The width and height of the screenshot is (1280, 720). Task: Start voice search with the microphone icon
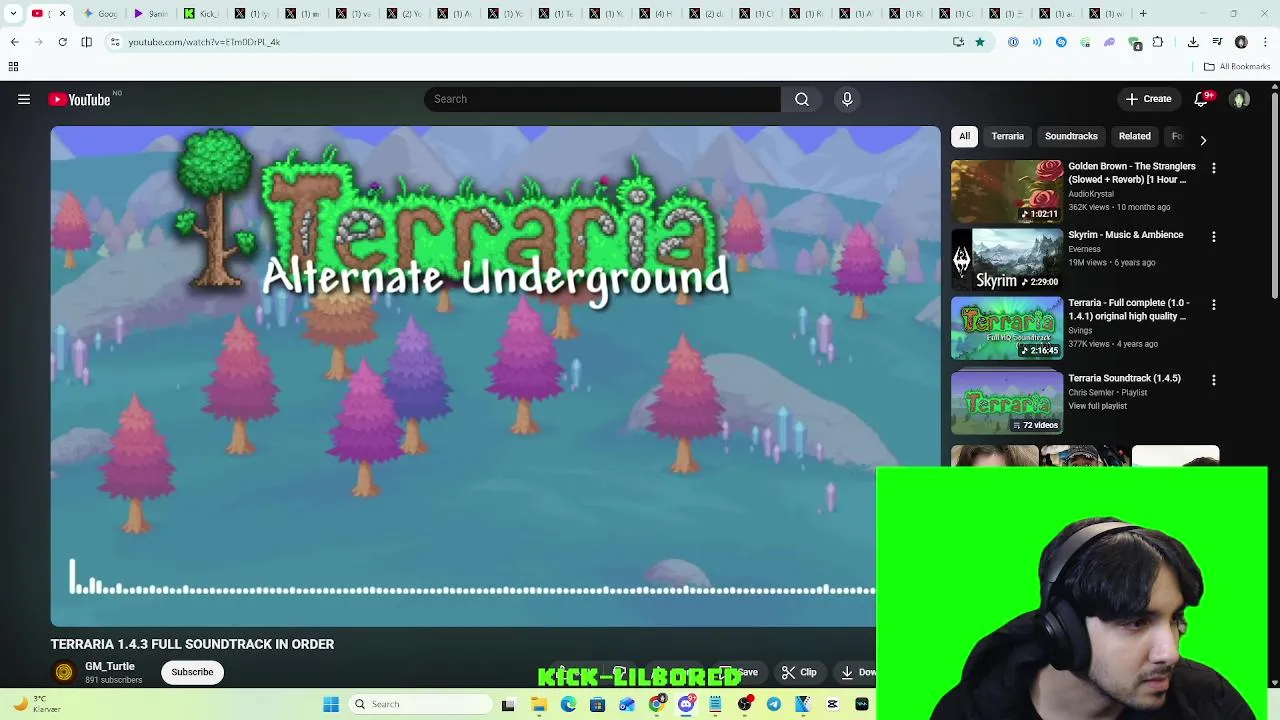(847, 99)
